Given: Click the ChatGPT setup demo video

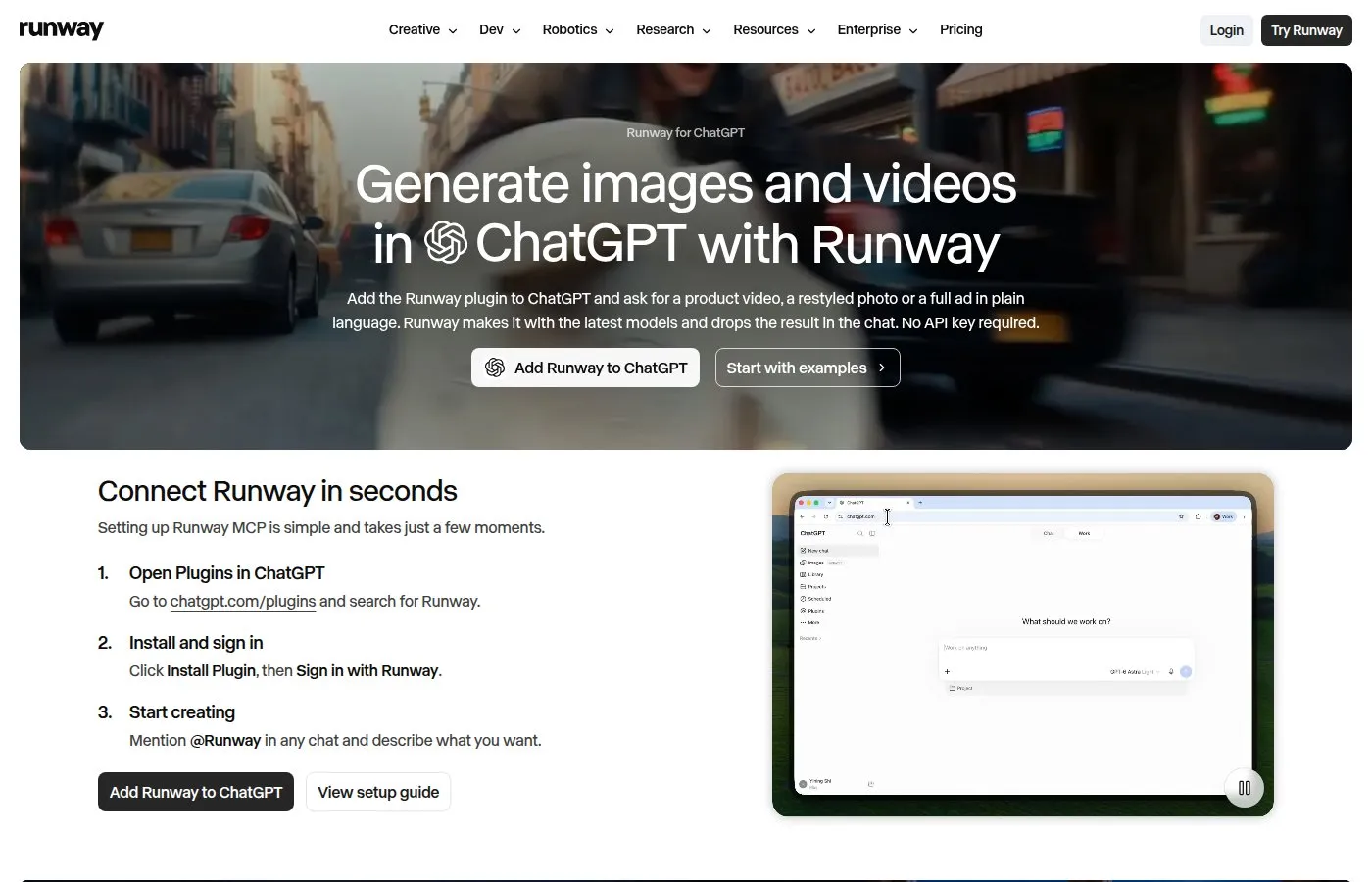Looking at the screenshot, I should [1023, 645].
